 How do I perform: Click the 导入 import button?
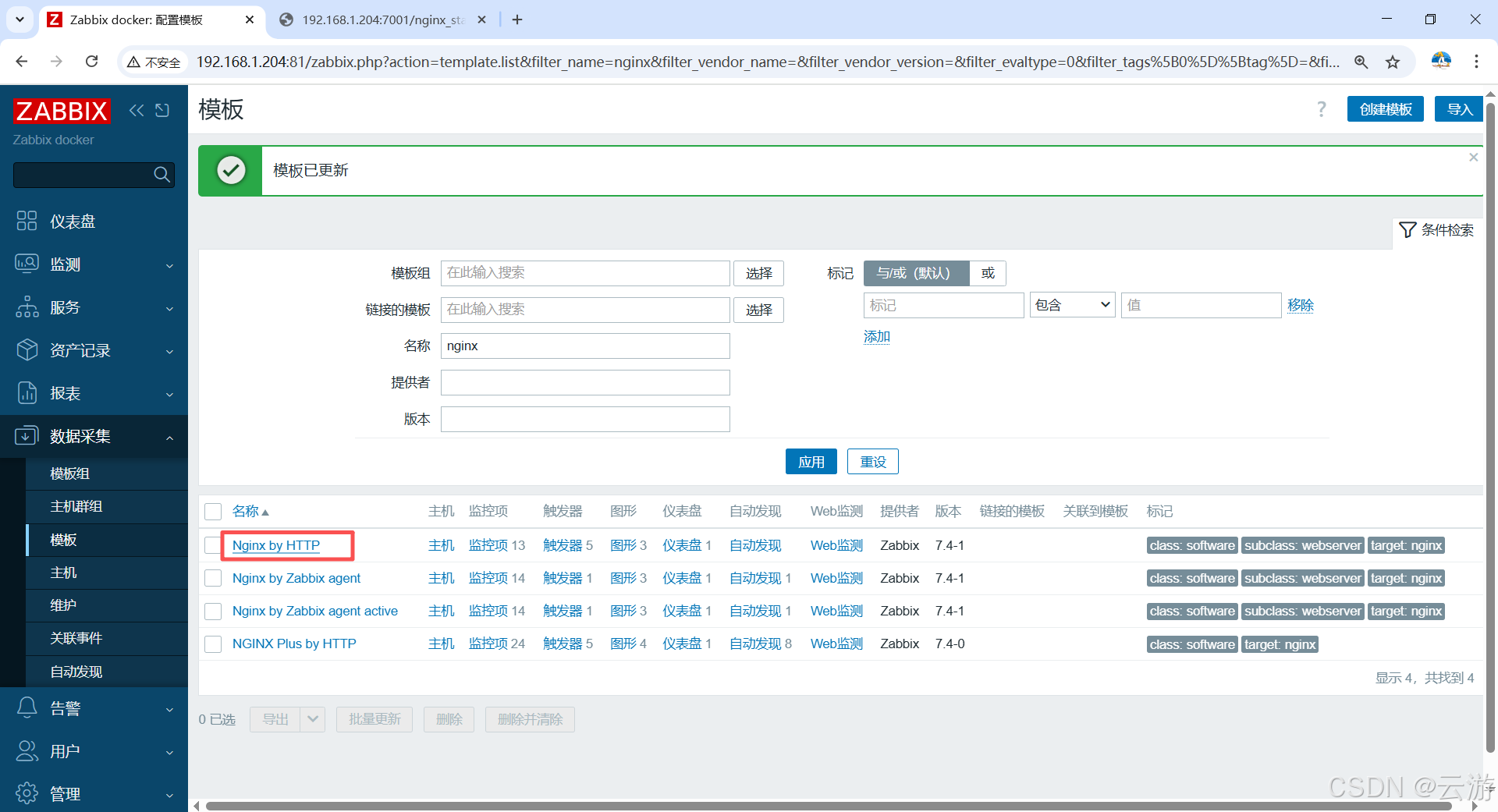coord(1459,109)
